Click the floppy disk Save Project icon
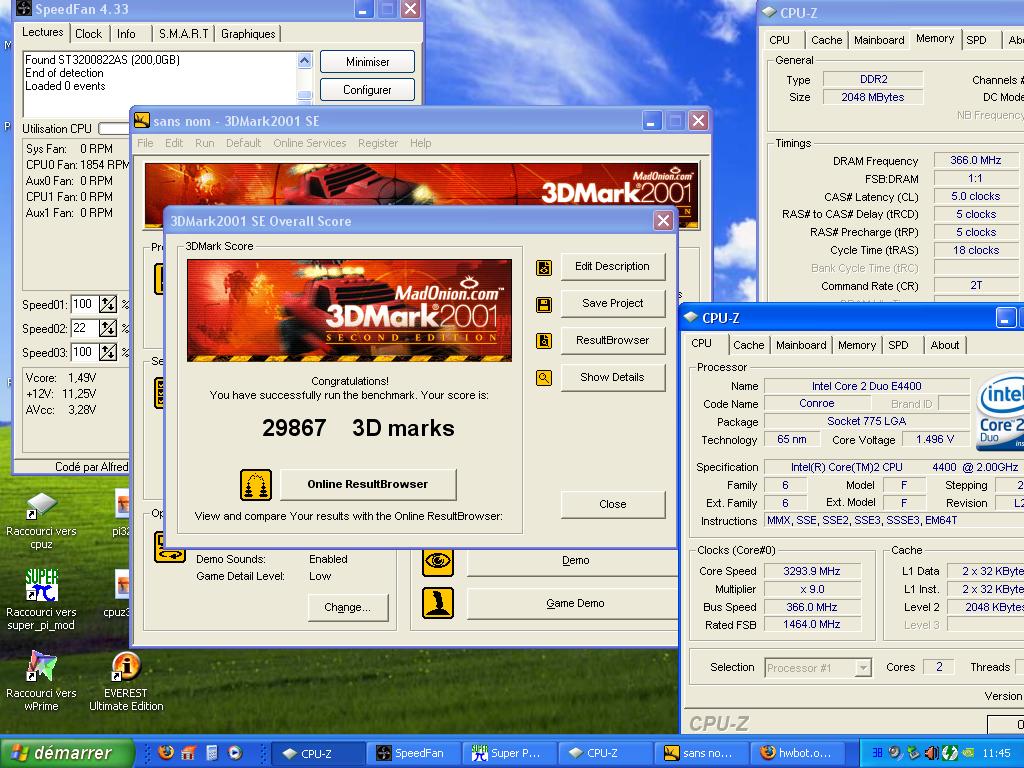Screen dimensions: 1024x768 [544, 305]
